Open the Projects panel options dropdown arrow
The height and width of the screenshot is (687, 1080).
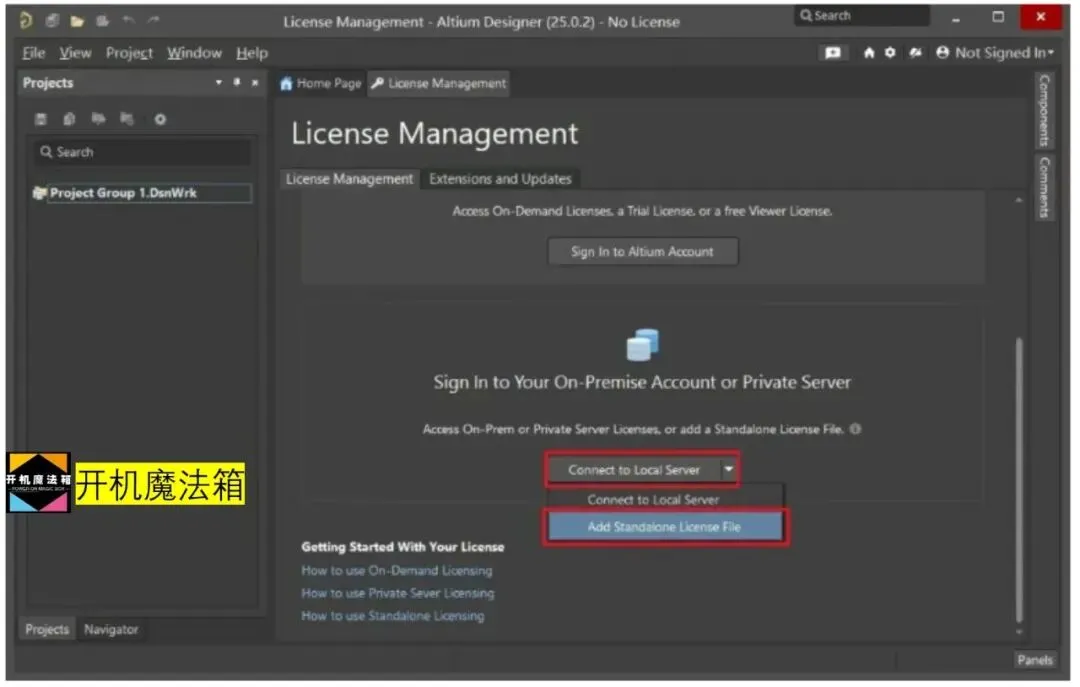click(218, 83)
